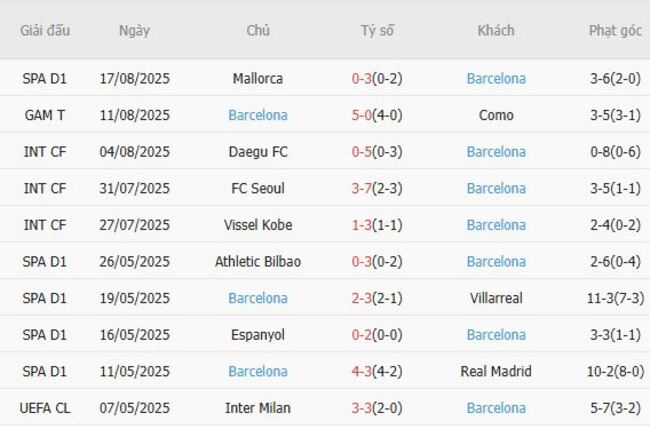Open the Athletic Bilbao team link
The width and height of the screenshot is (650, 429).
click(257, 261)
